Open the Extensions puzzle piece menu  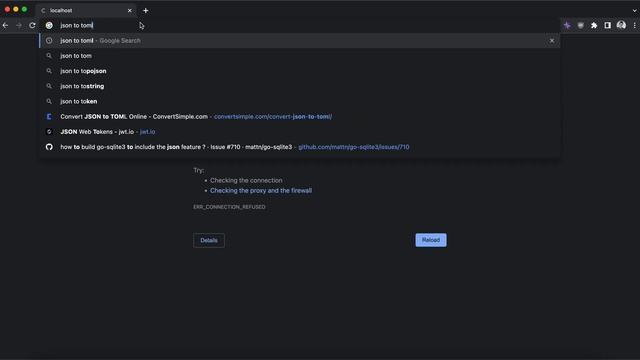pos(594,25)
